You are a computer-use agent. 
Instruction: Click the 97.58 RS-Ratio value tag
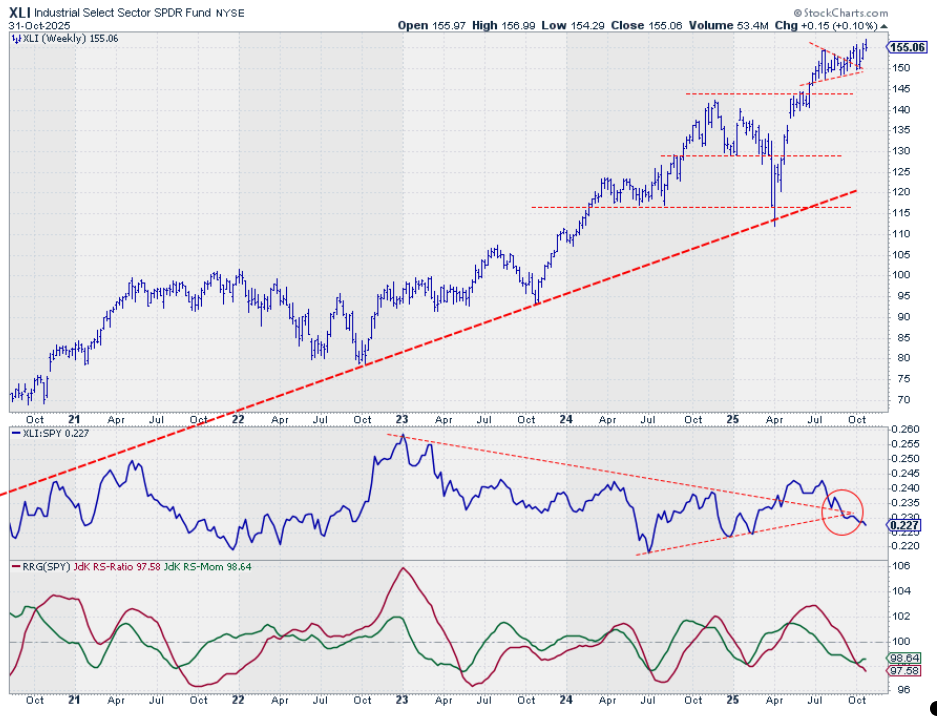[905, 671]
